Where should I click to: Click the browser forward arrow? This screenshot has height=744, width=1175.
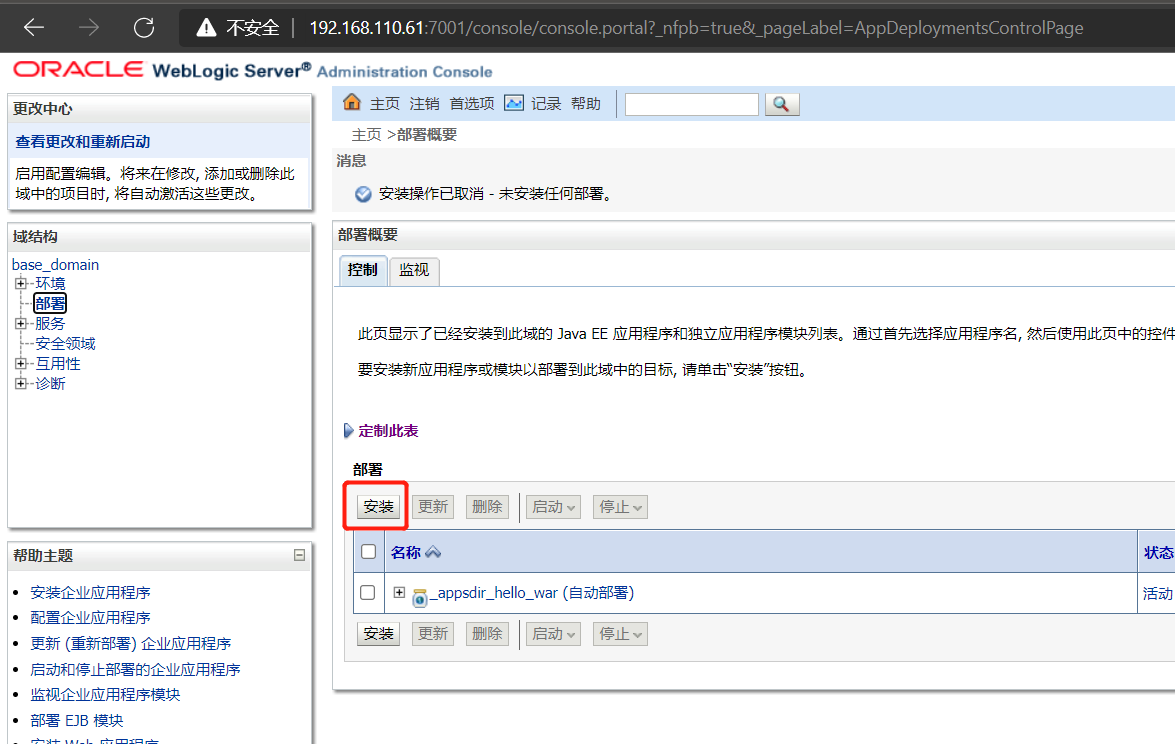[89, 28]
